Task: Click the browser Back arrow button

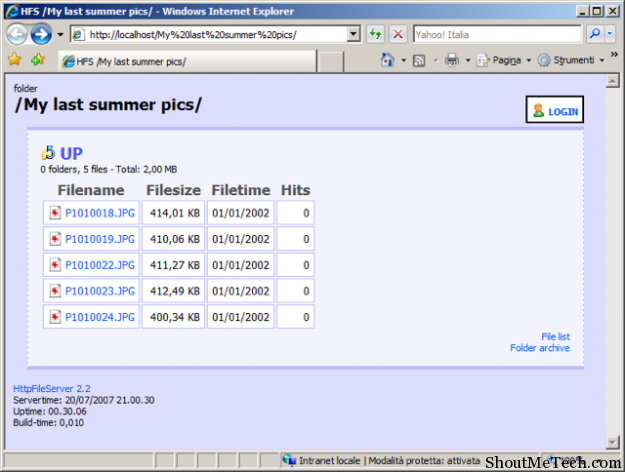Action: [x=17, y=34]
